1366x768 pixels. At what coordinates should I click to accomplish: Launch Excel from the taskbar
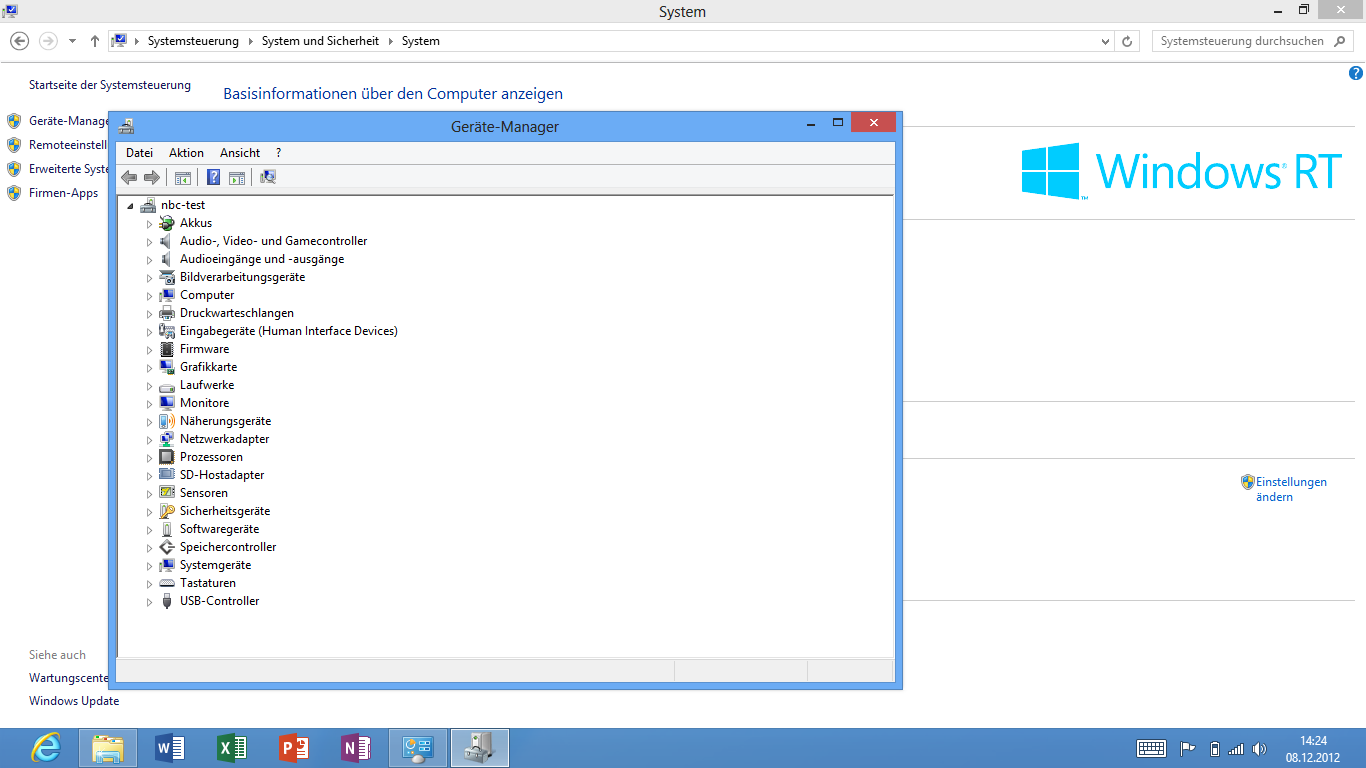232,748
